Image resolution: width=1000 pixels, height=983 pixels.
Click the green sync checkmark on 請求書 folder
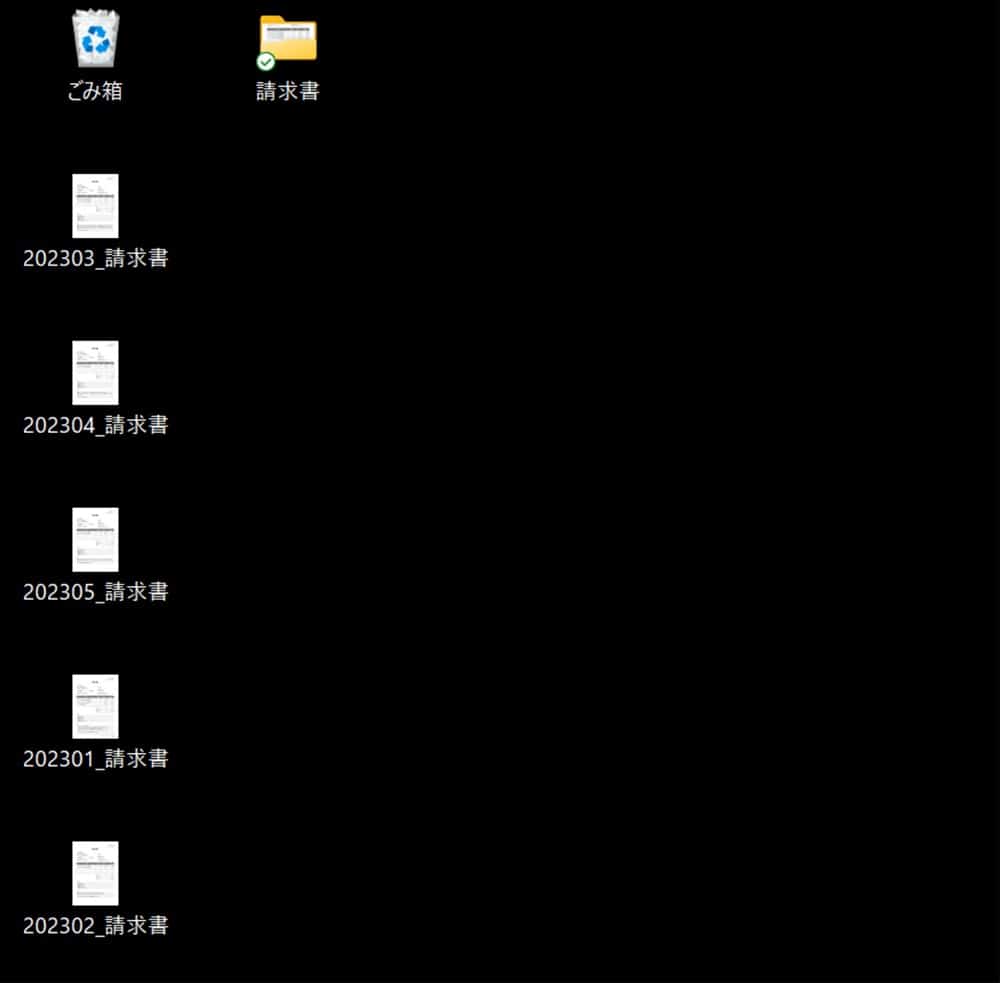click(266, 60)
